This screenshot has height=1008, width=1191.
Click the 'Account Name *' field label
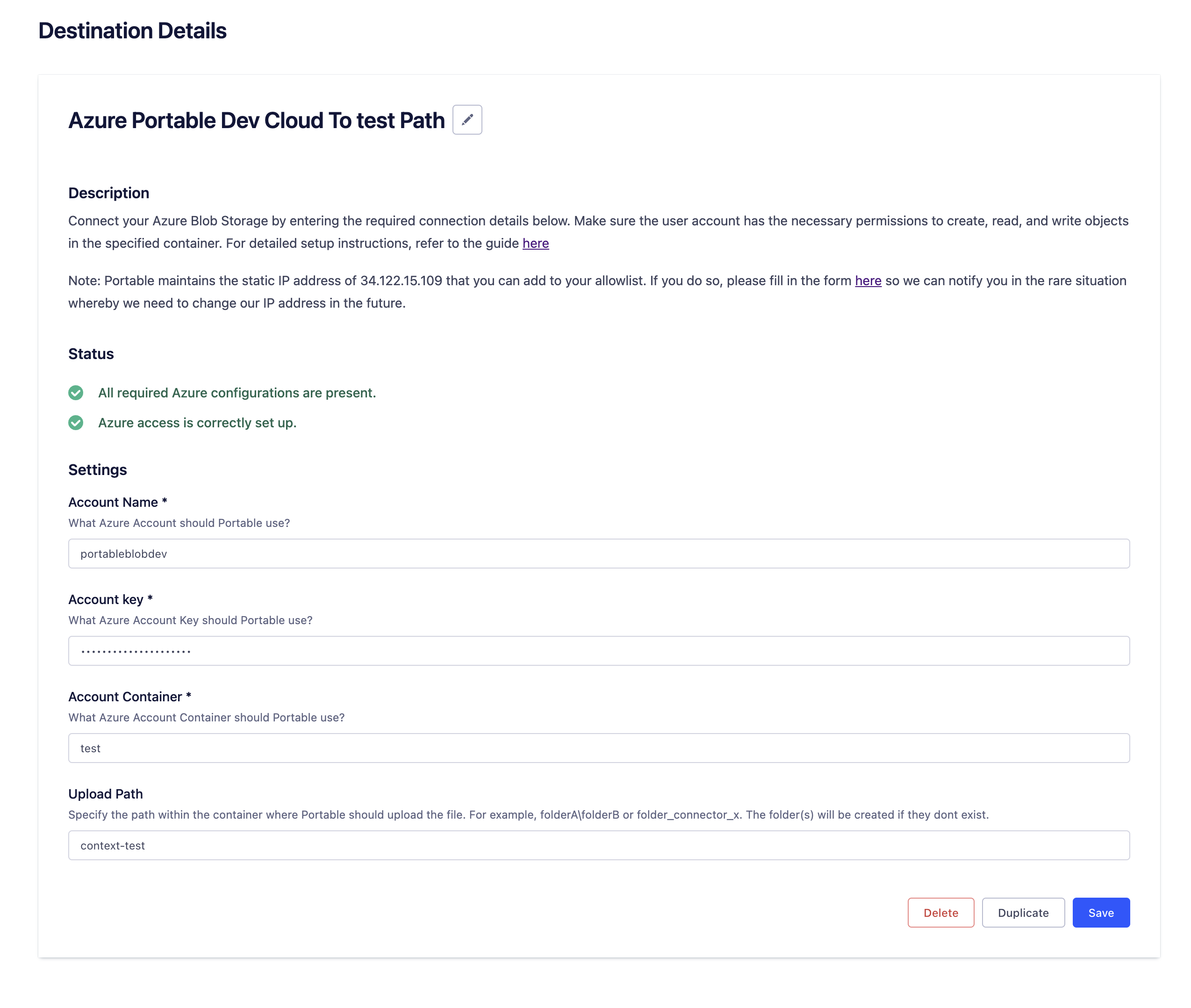tap(116, 502)
